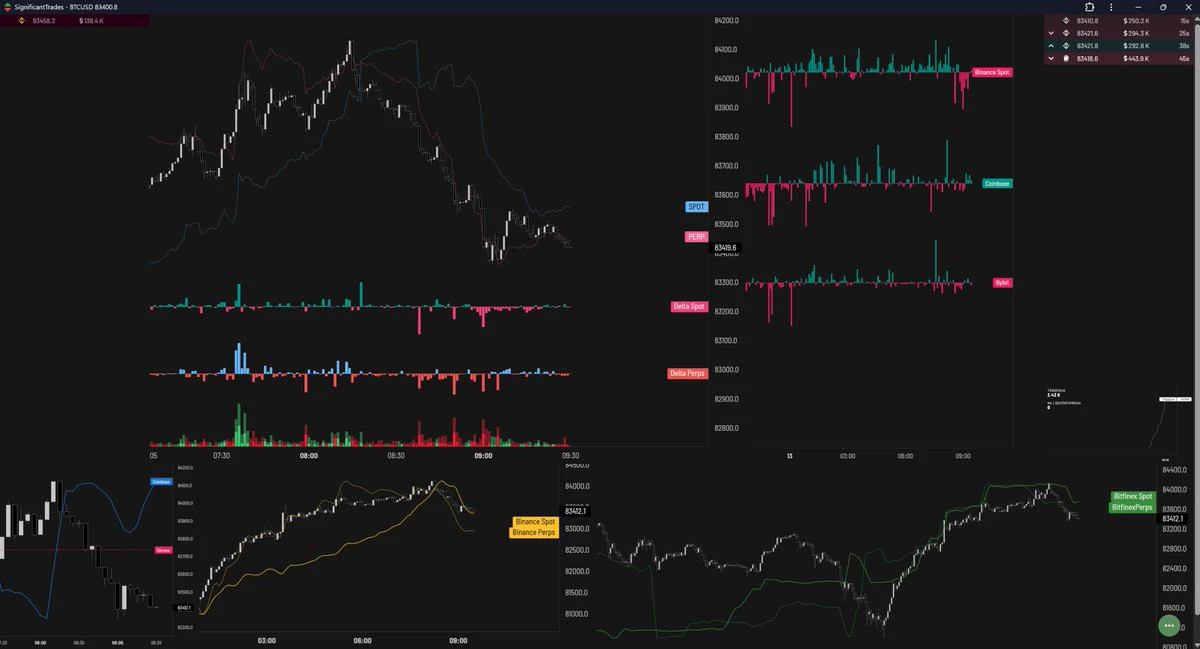Click the exchange icon in the 83421.8 row
This screenshot has width=1200, height=649.
click(x=1066, y=46)
